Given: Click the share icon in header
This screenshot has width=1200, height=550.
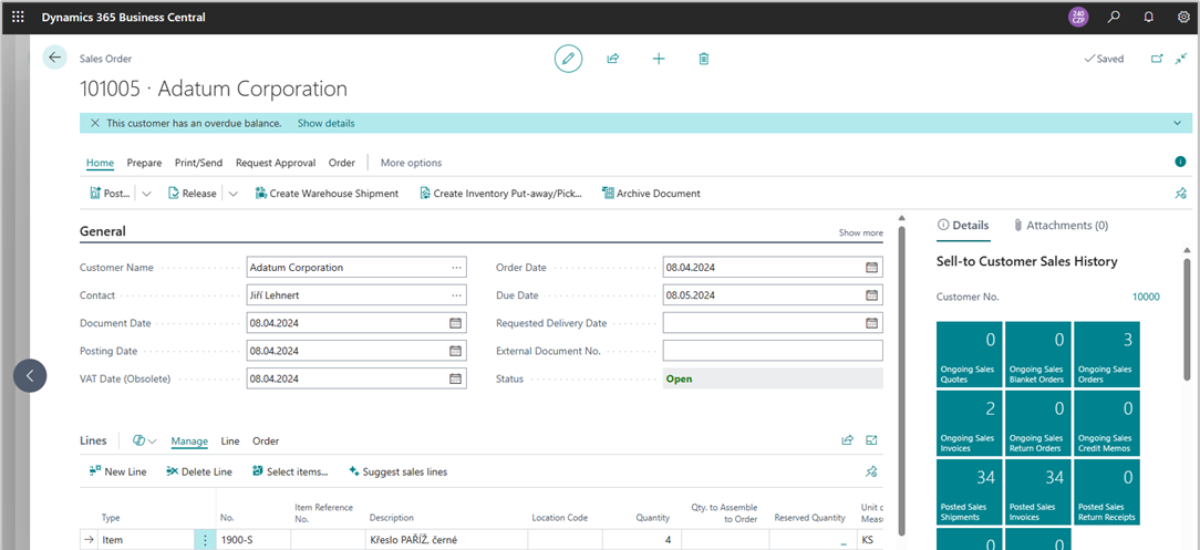Looking at the screenshot, I should pos(613,59).
